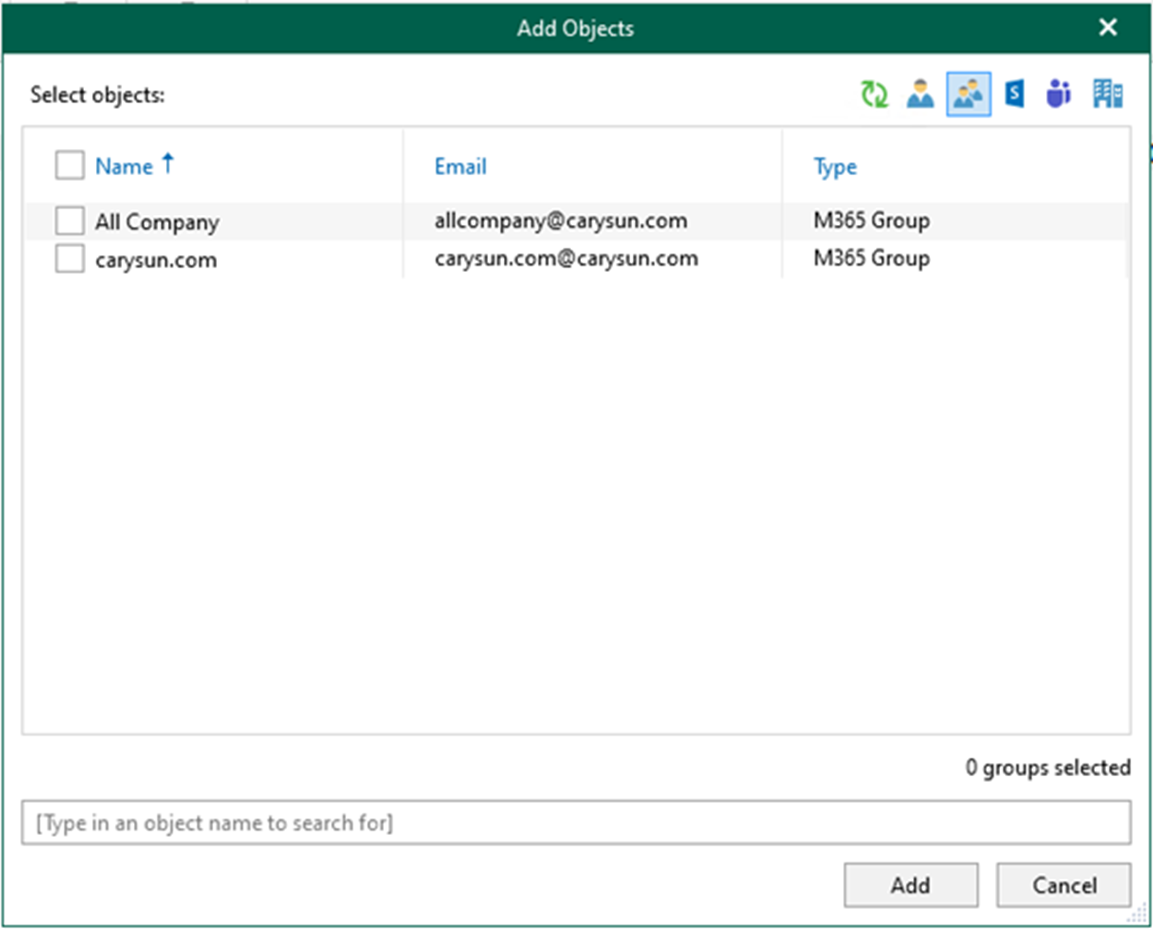The width and height of the screenshot is (1153, 929).
Task: Click M365 Group type in All Company row
Action: 871,221
